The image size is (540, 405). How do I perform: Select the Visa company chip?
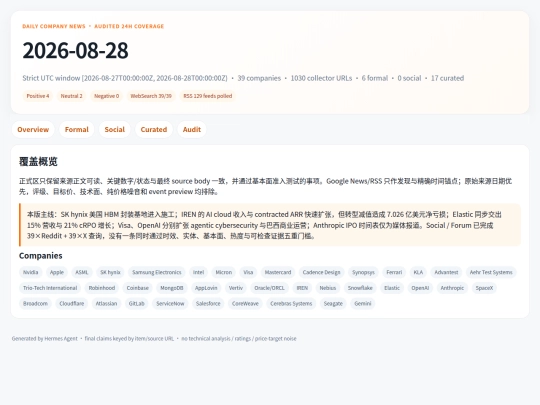[x=248, y=272]
